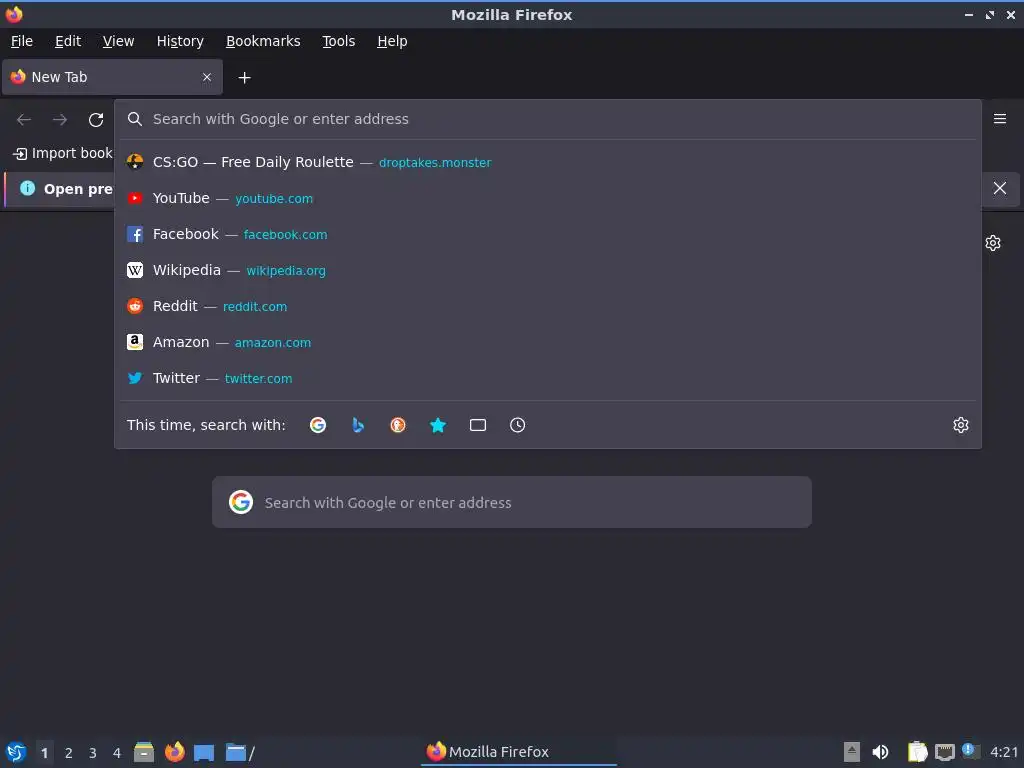Open a new tab with plus button
This screenshot has width=1024, height=768.
[x=244, y=78]
